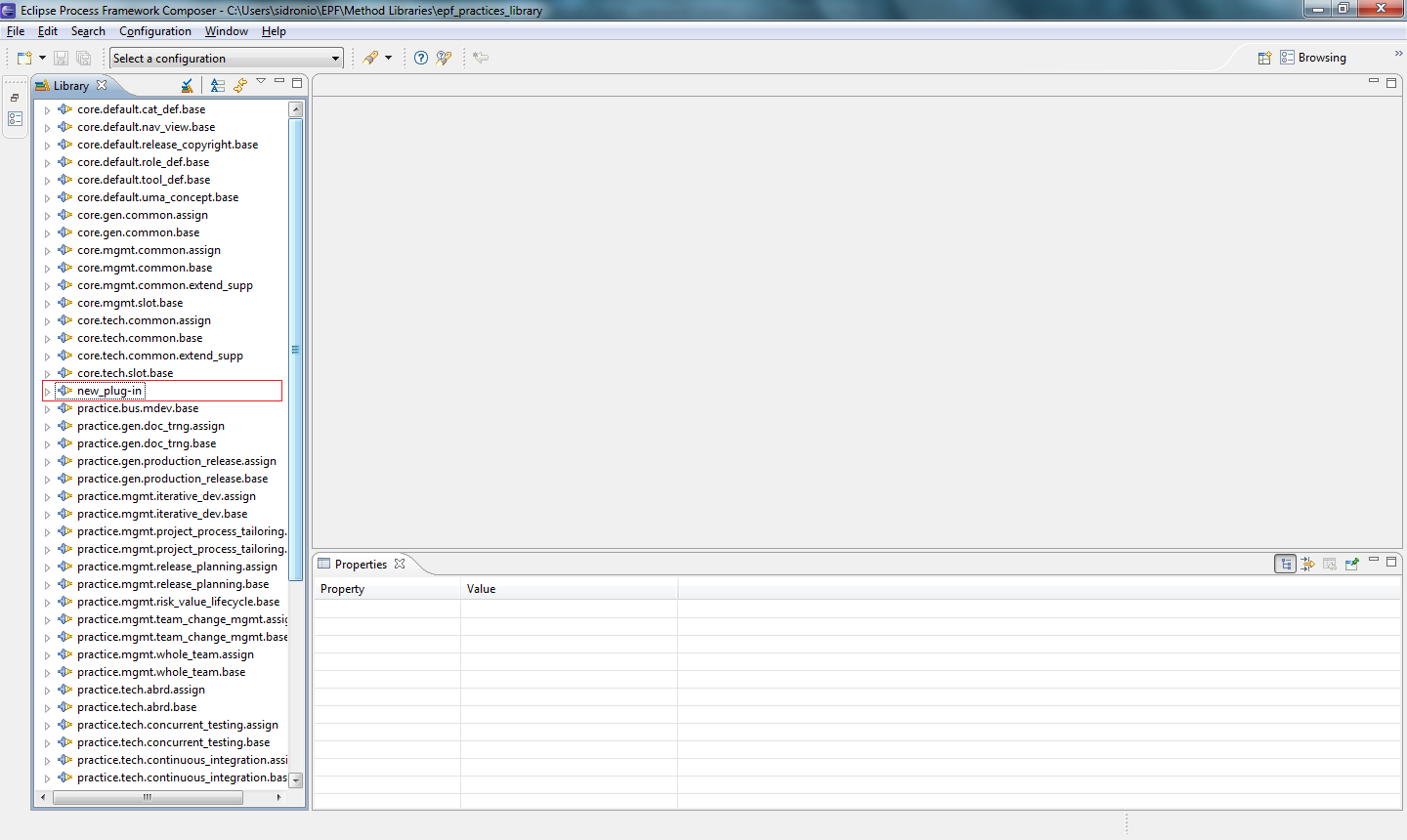This screenshot has width=1407, height=840.
Task: Expand core.tech.slot.base node
Action: pyautogui.click(x=47, y=374)
